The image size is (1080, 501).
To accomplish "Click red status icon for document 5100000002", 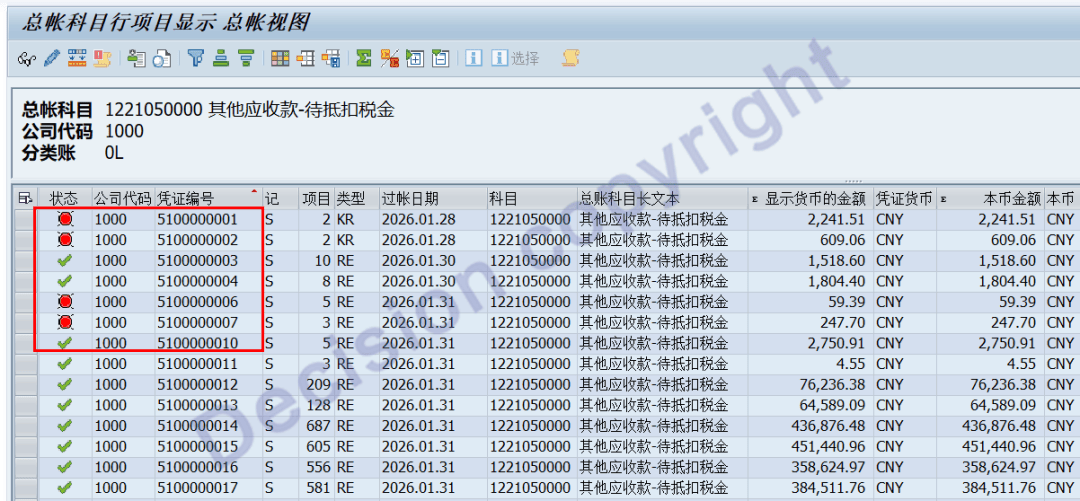I will 65,240.
